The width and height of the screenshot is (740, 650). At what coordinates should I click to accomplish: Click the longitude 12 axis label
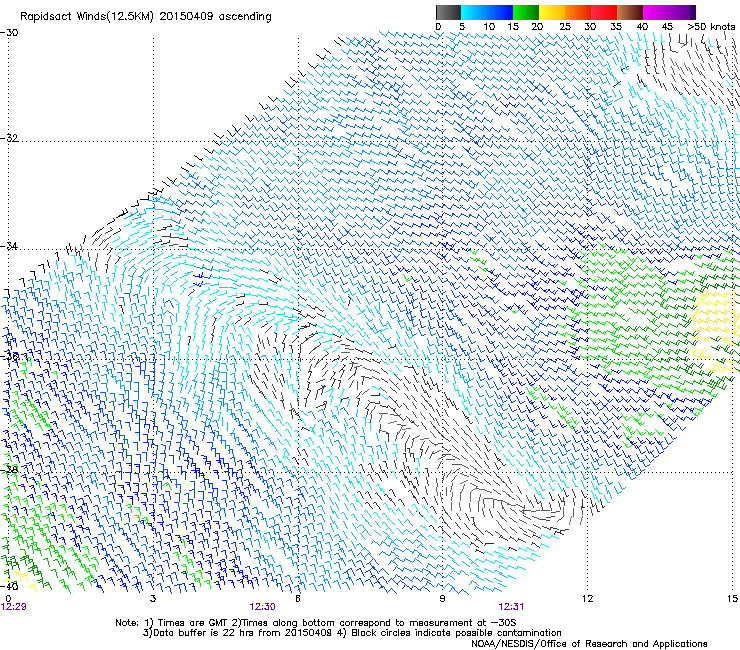(x=587, y=599)
